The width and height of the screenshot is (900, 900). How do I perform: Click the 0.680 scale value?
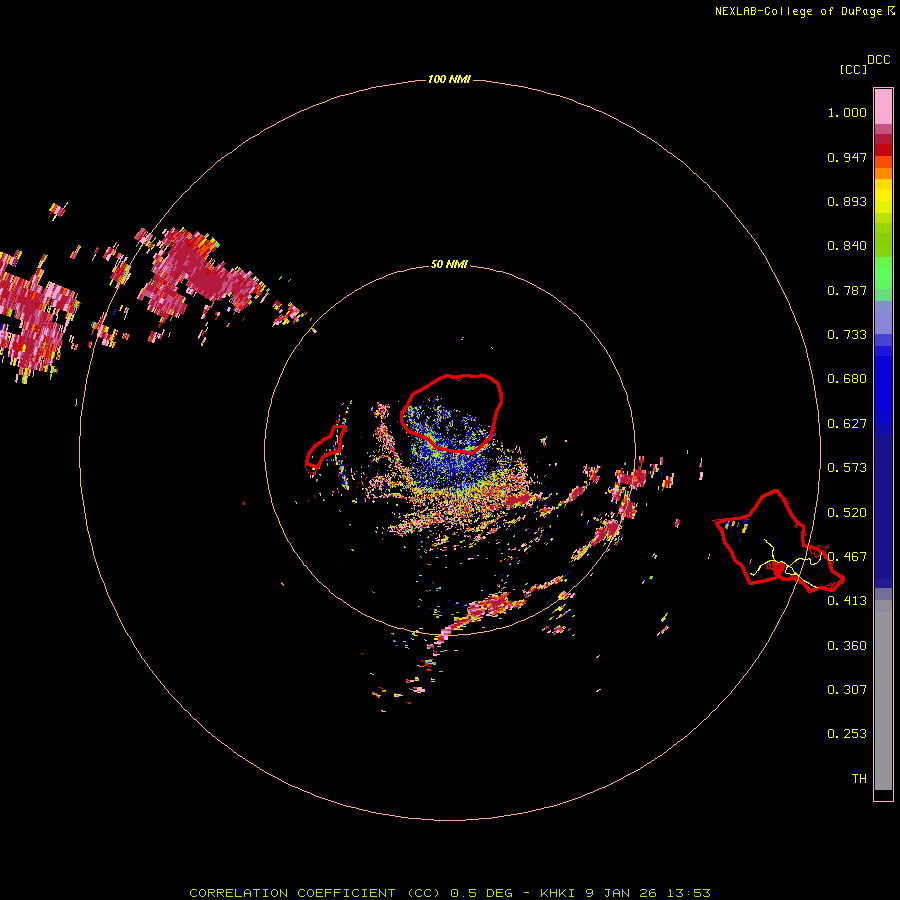[x=847, y=379]
